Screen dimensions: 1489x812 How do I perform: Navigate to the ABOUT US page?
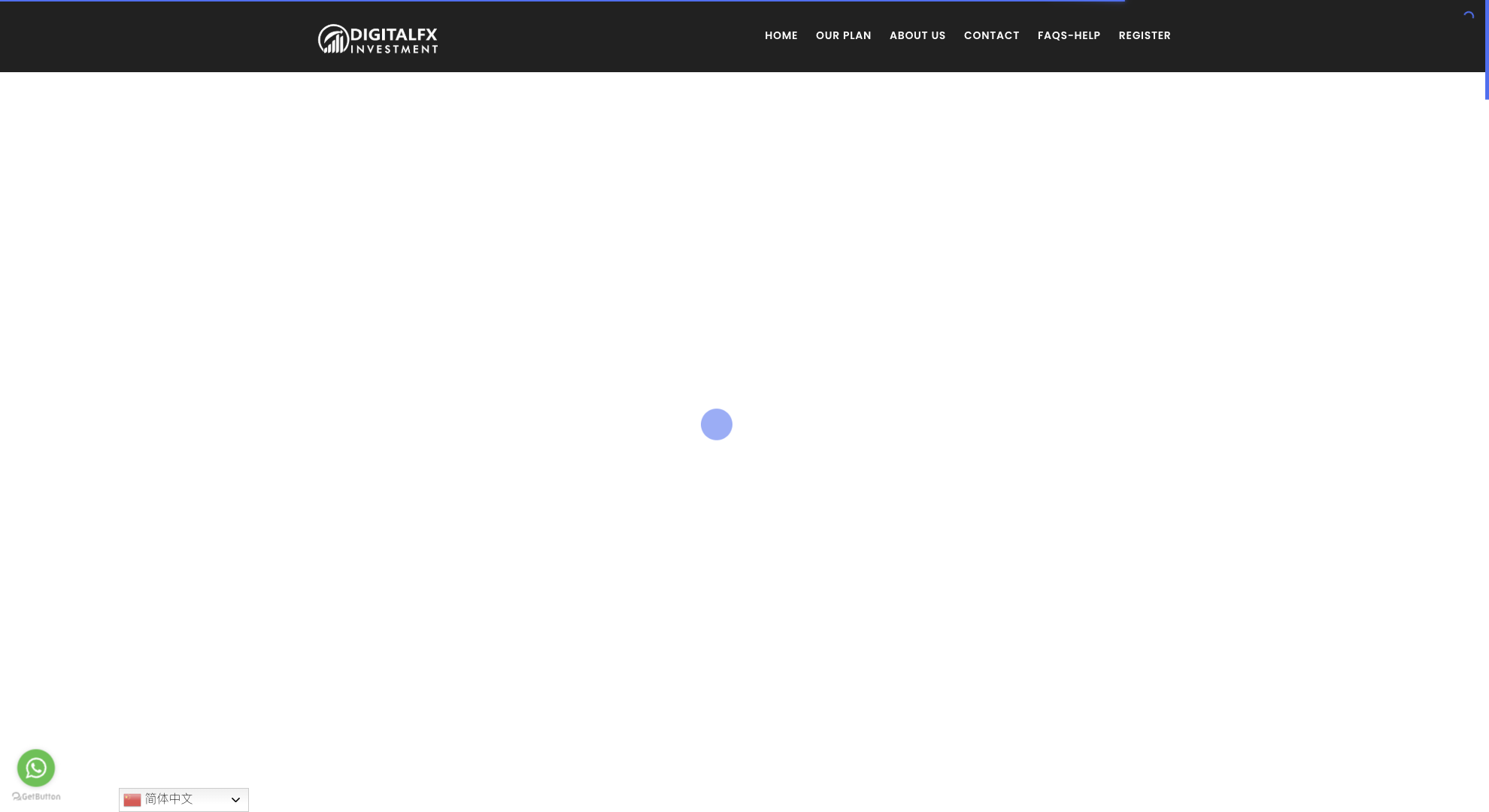tap(917, 35)
